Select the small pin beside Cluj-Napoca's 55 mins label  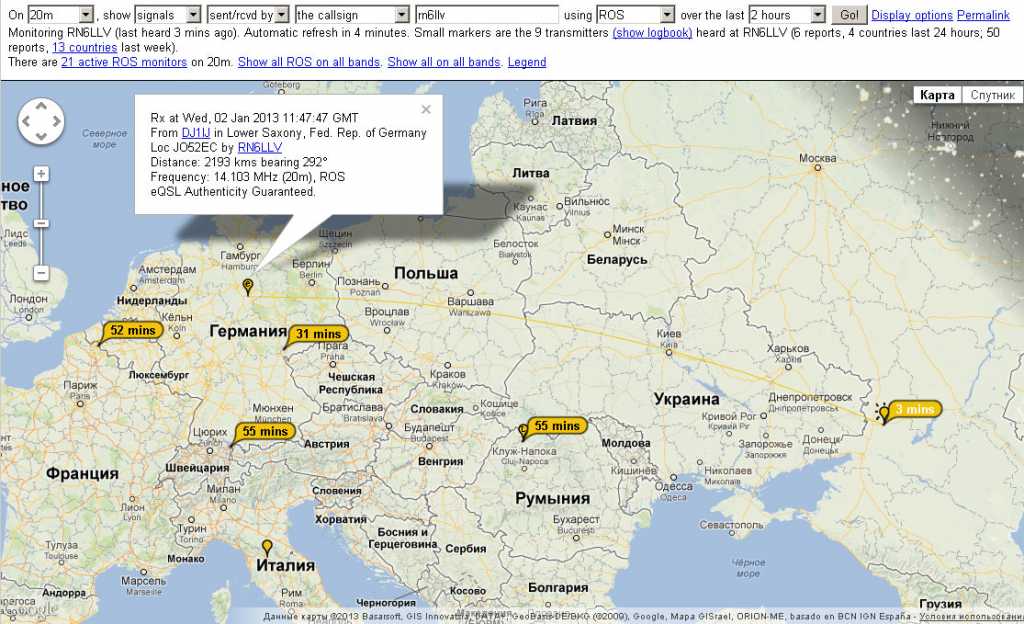click(x=523, y=431)
